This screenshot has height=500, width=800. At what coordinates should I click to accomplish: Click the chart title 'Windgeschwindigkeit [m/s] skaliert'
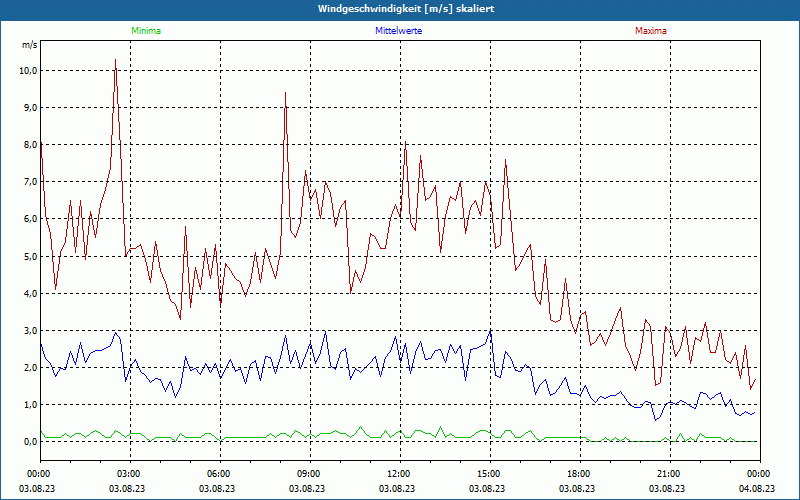tap(406, 9)
